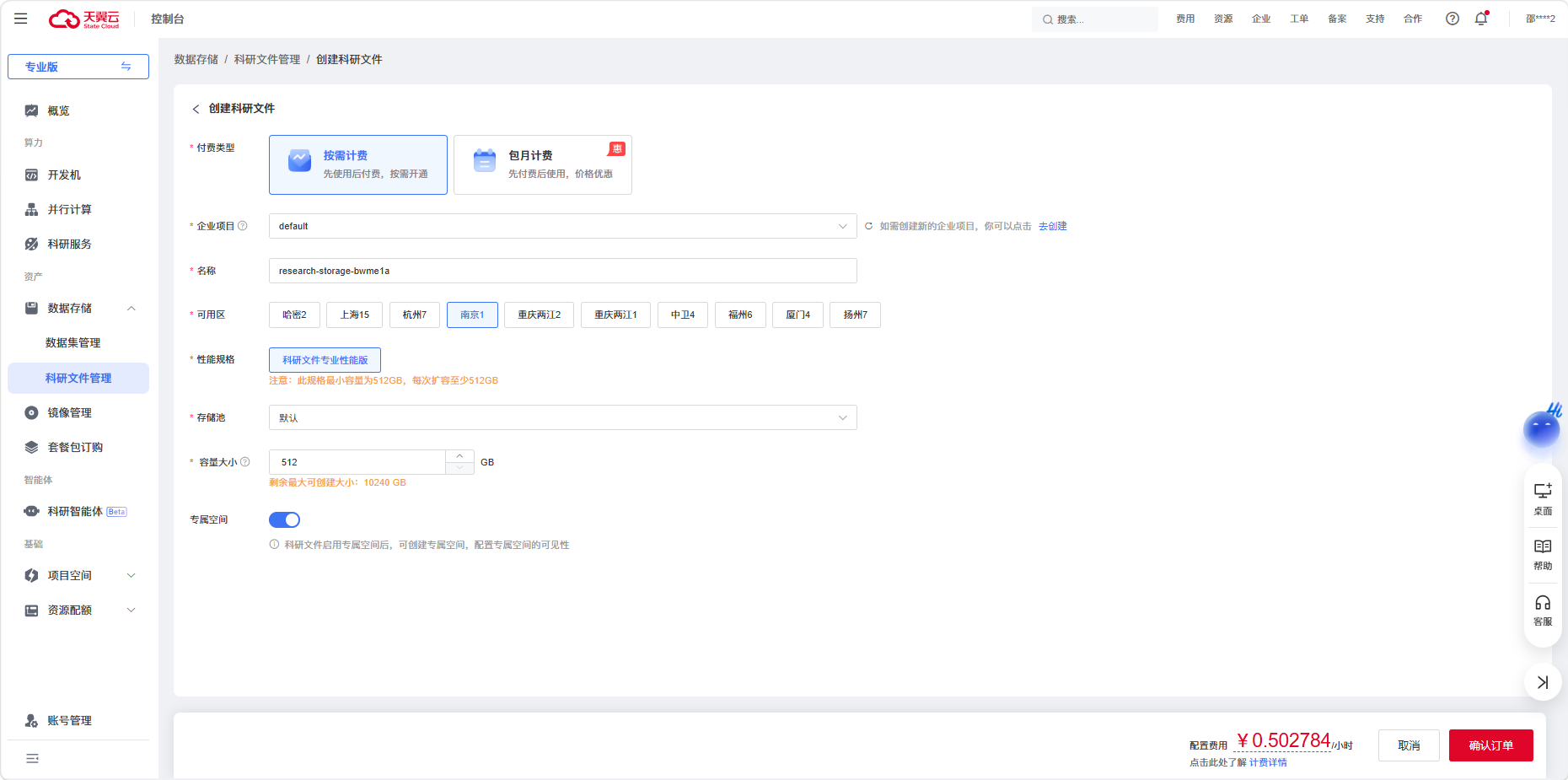Select availability zone 哈密2
This screenshot has height=780, width=1568.
(x=294, y=315)
